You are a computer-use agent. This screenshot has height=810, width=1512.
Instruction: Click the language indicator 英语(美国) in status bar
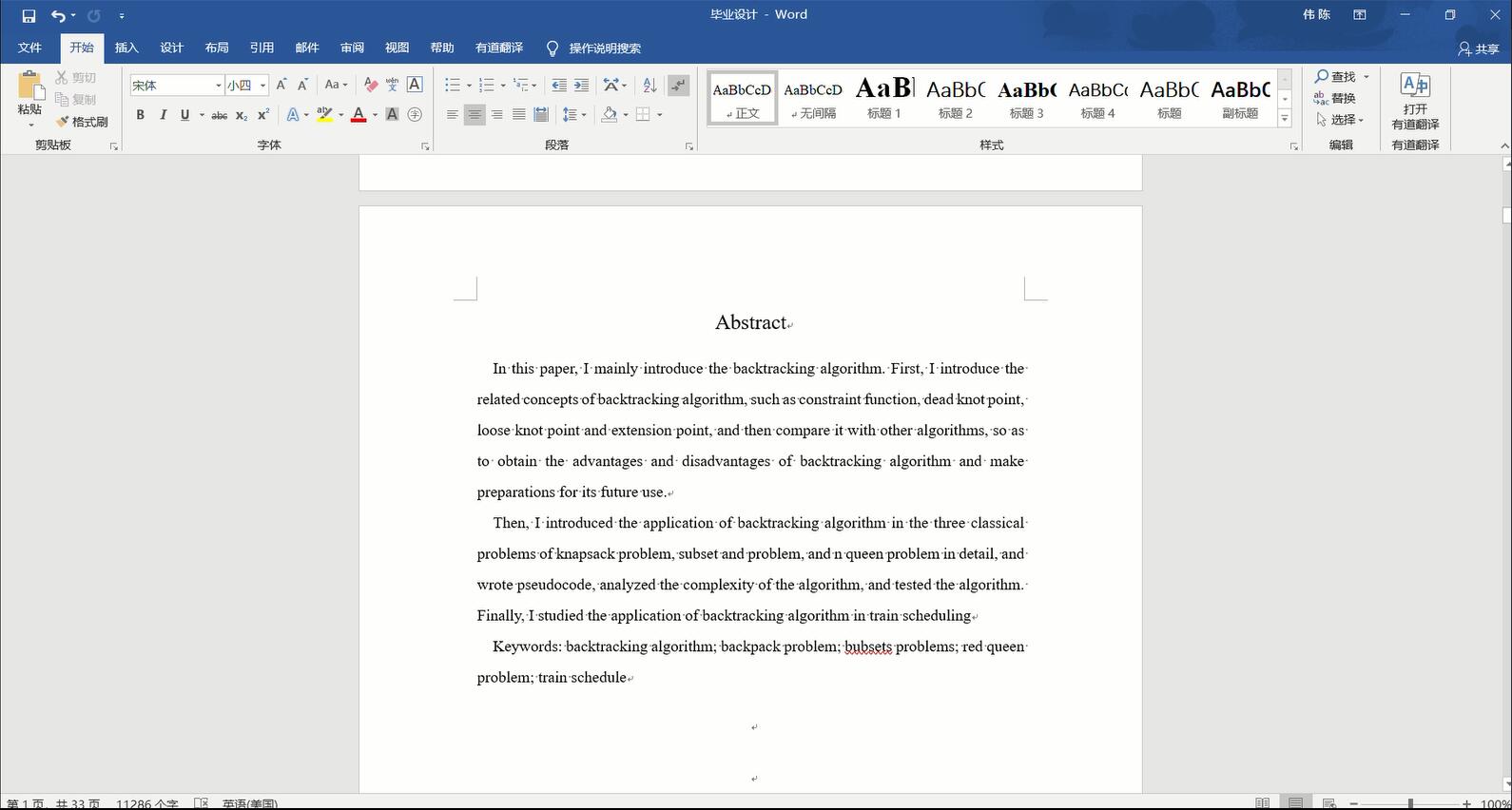pos(250,804)
